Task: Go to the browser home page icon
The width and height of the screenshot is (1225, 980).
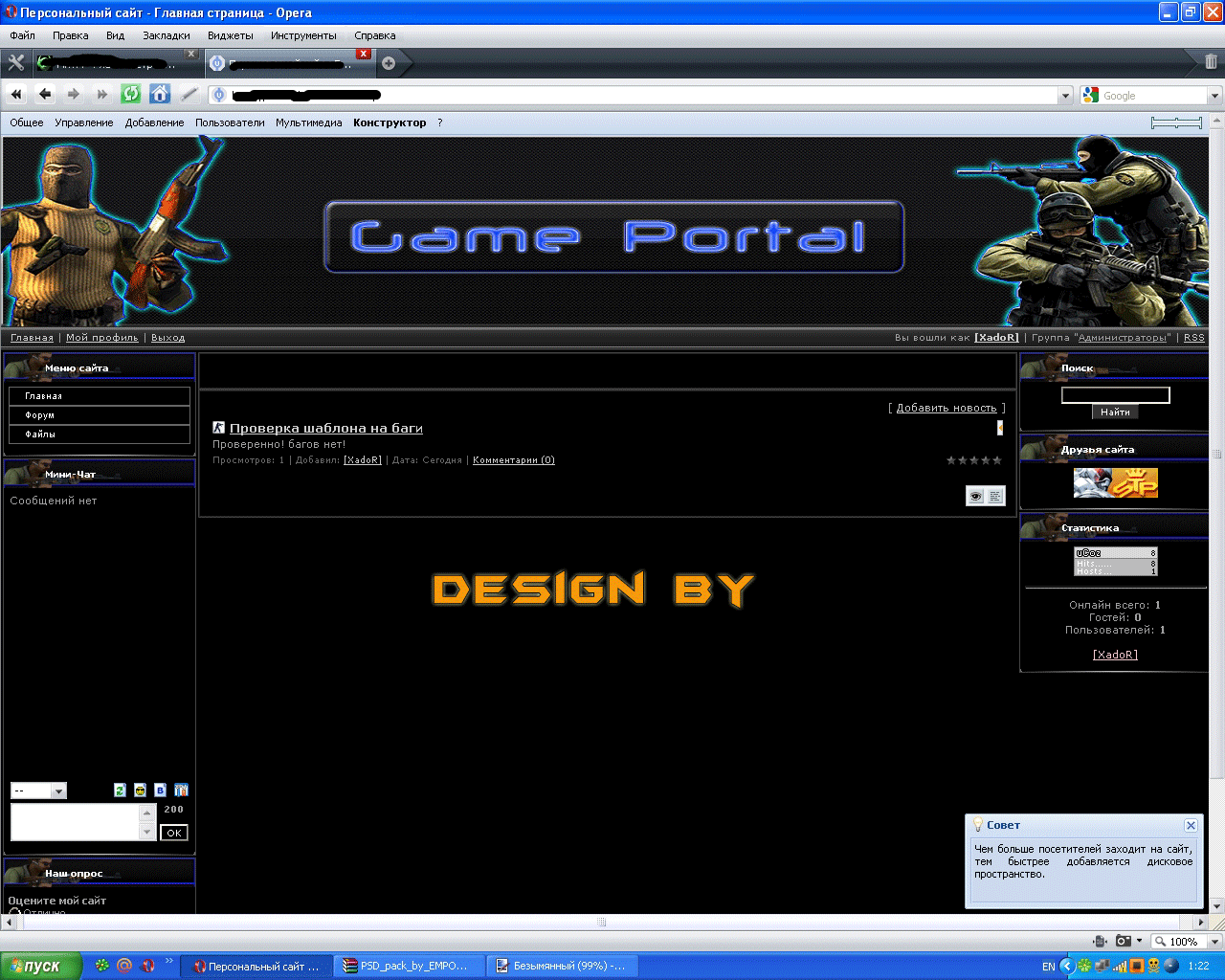Action: 160,94
